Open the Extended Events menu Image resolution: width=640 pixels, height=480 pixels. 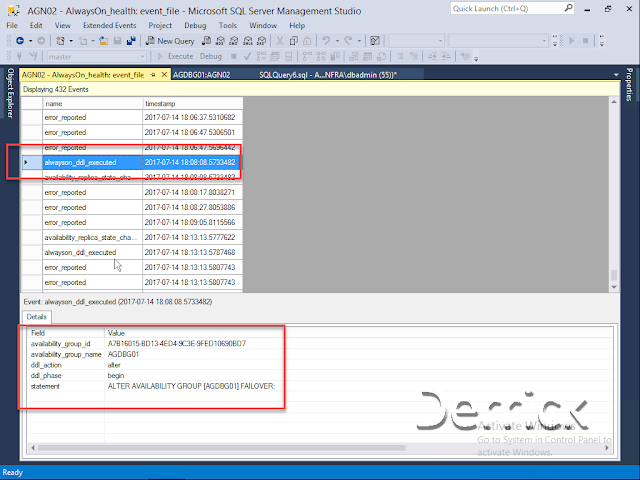(x=109, y=25)
